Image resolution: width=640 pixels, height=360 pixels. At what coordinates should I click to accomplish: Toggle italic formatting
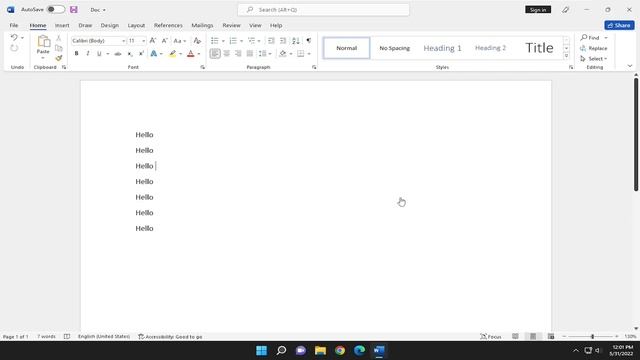click(x=88, y=54)
